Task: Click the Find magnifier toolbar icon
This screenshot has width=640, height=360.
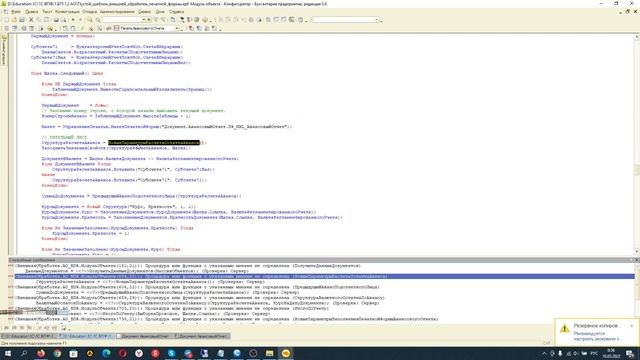Action: (x=89, y=20)
